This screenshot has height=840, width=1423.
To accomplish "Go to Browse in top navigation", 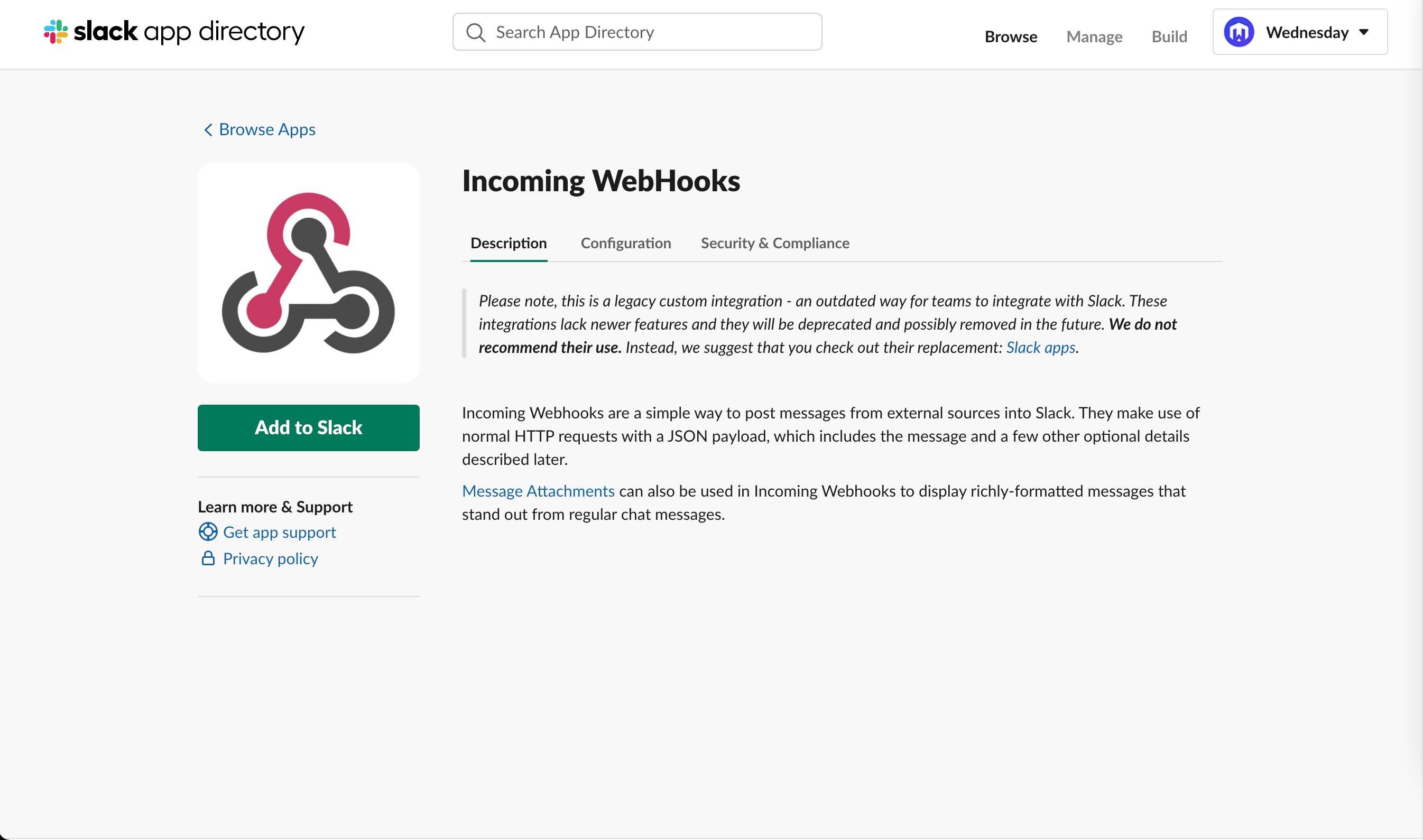I will (1010, 37).
